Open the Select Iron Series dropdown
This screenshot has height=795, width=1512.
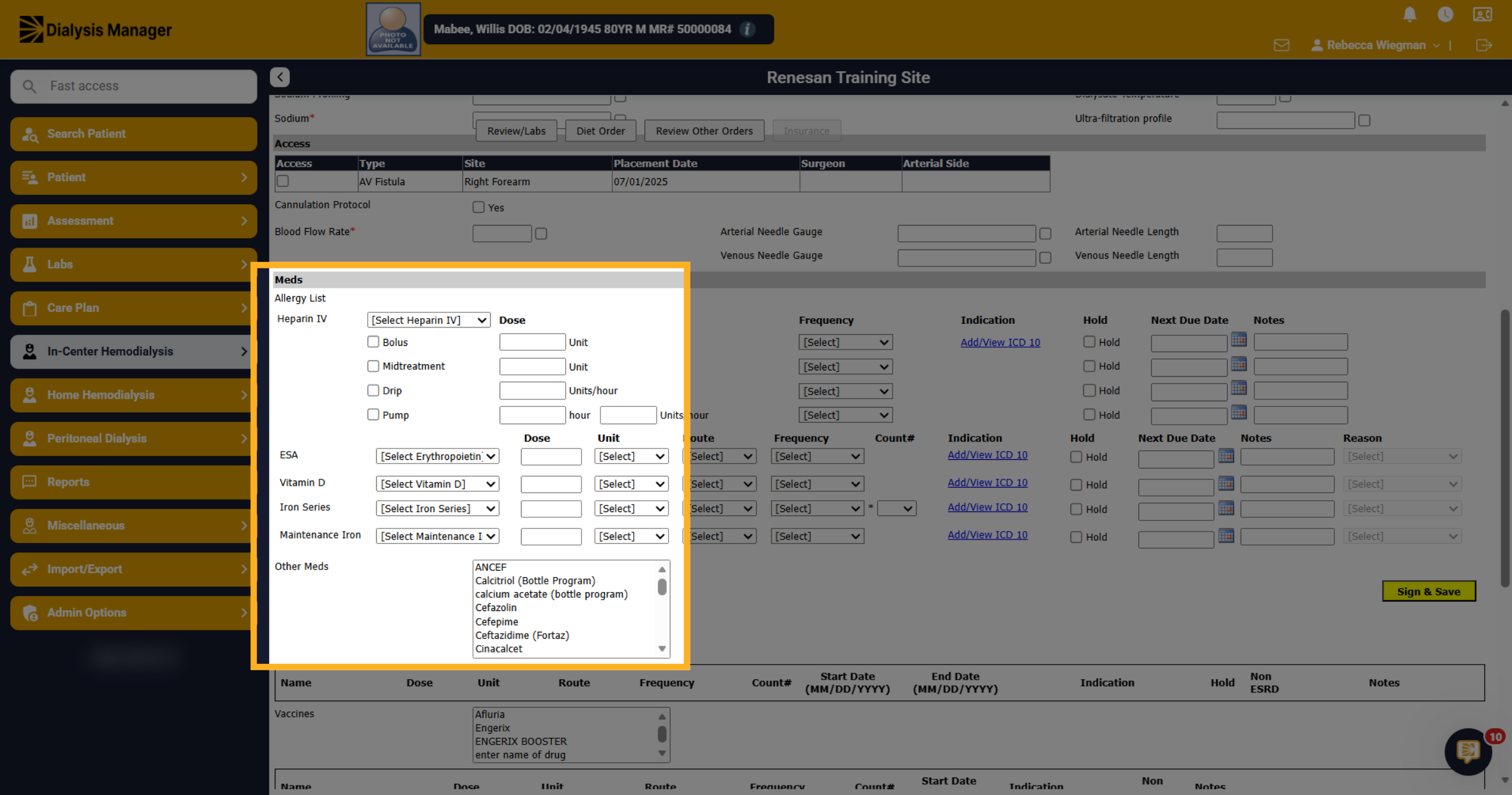click(437, 508)
